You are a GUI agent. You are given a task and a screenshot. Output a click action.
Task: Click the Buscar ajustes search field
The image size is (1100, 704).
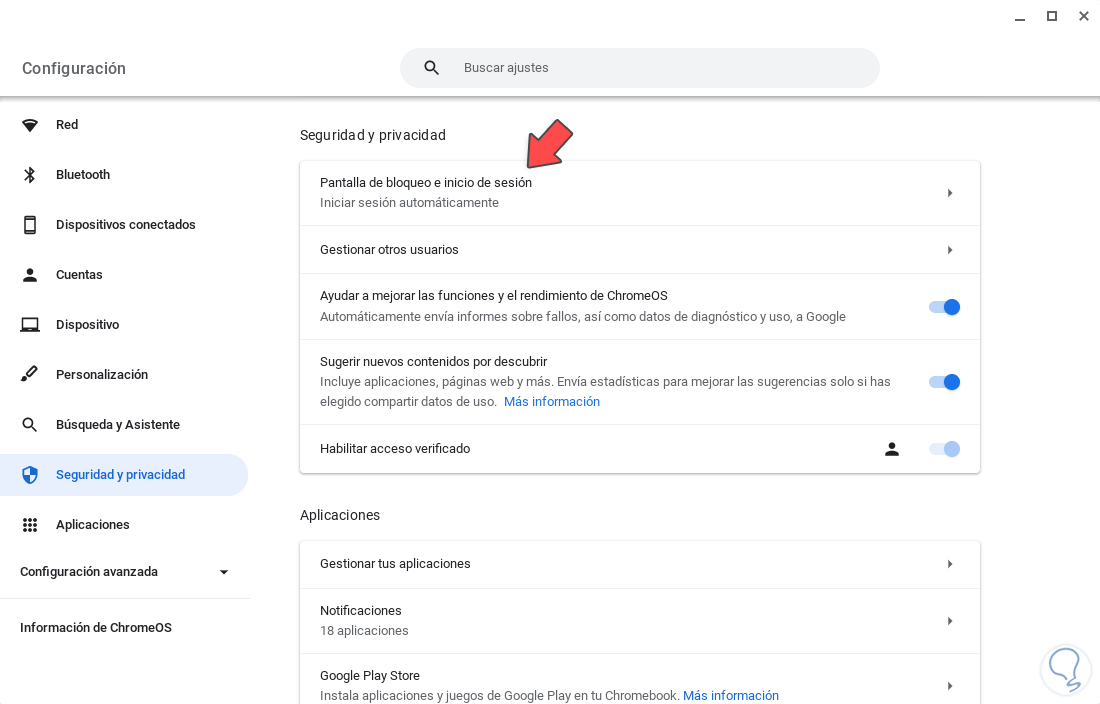coord(660,68)
